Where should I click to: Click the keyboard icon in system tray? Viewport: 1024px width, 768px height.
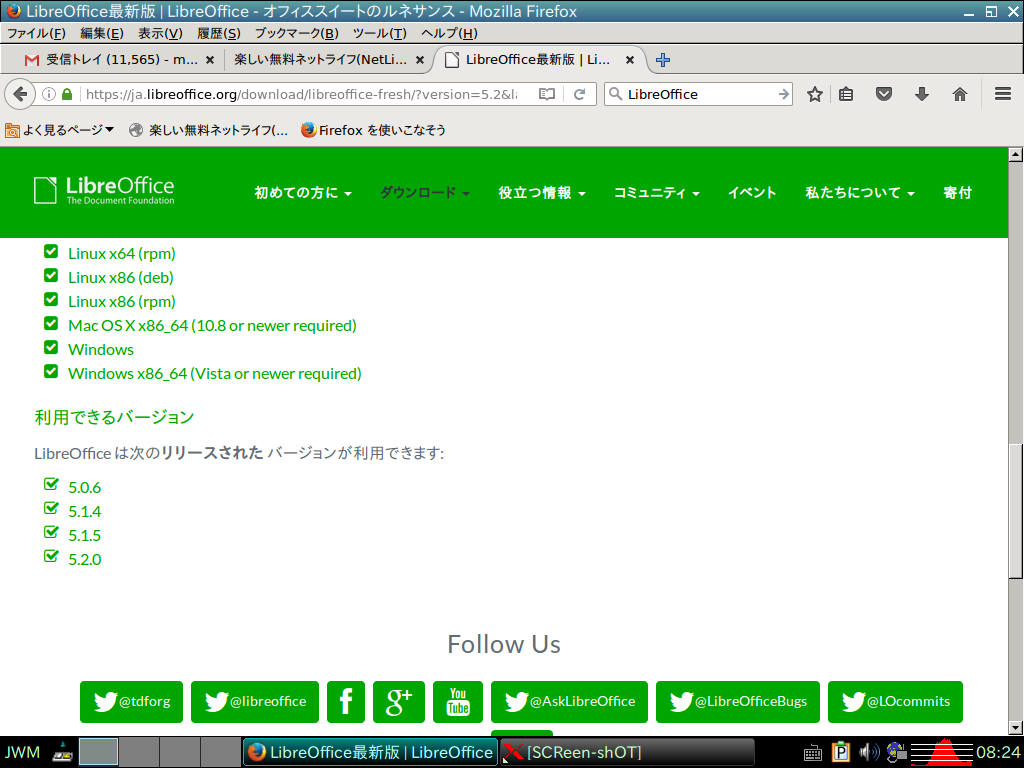tap(812, 753)
